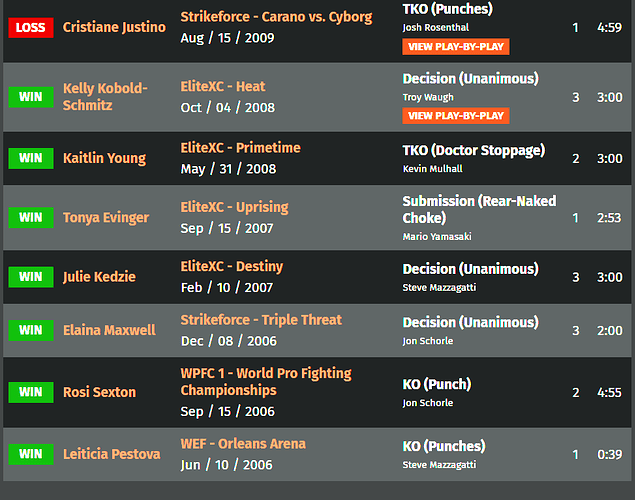Select Rosi Sexton opponent link

click(99, 392)
